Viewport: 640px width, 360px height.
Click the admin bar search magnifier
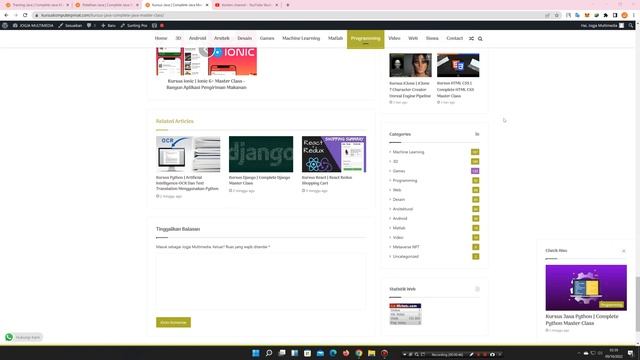pos(631,25)
